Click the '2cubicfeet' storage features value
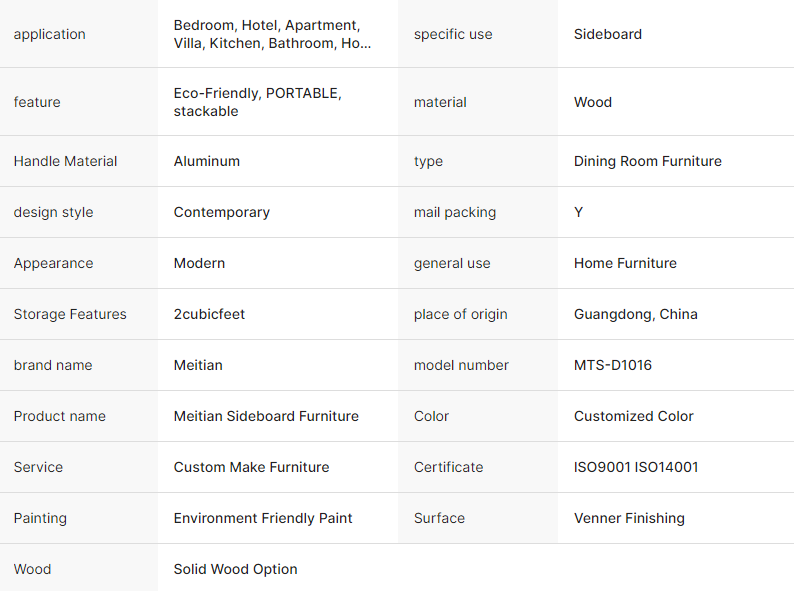Viewport: 794px width, 591px height. point(209,314)
